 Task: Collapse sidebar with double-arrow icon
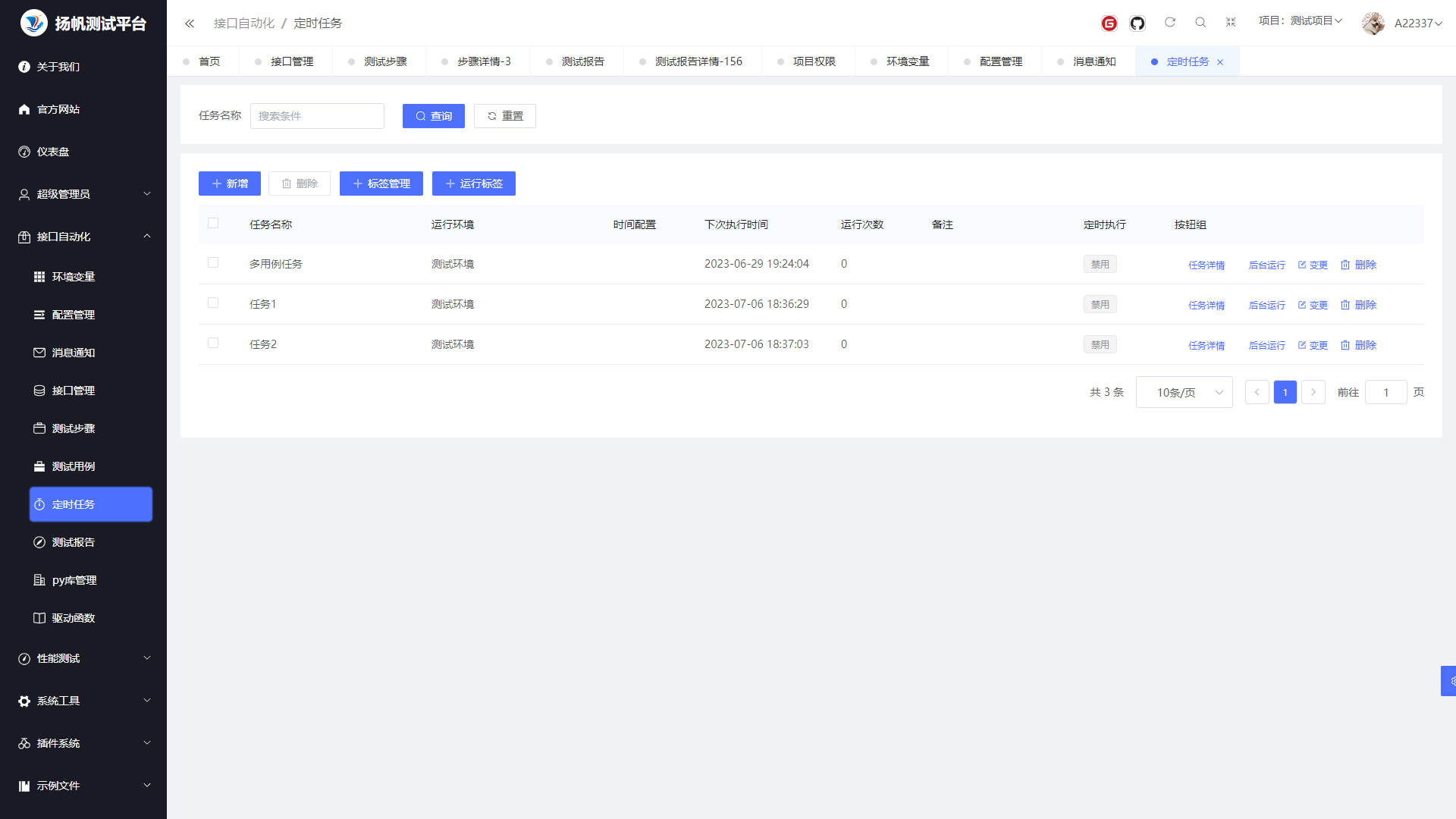[190, 24]
